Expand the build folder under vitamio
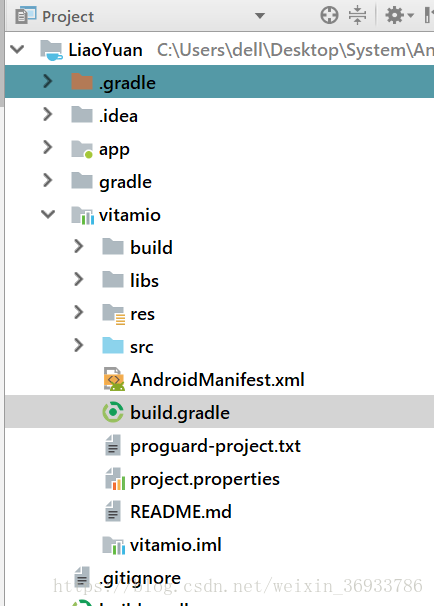The width and height of the screenshot is (434, 606). (78, 246)
